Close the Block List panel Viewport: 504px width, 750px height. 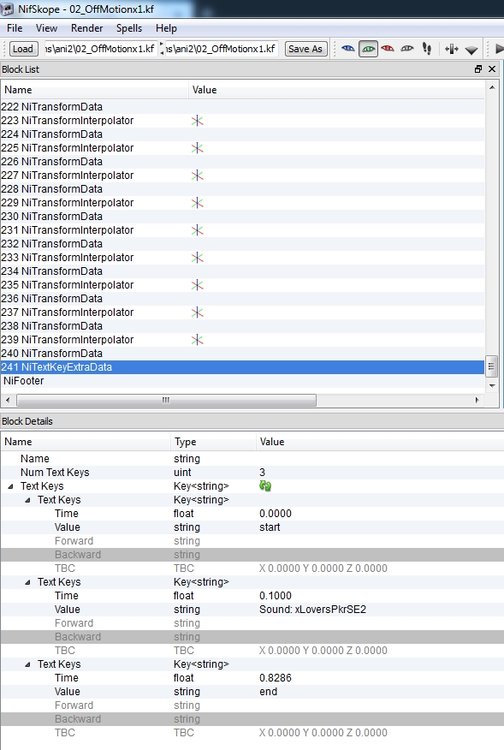[x=492, y=69]
